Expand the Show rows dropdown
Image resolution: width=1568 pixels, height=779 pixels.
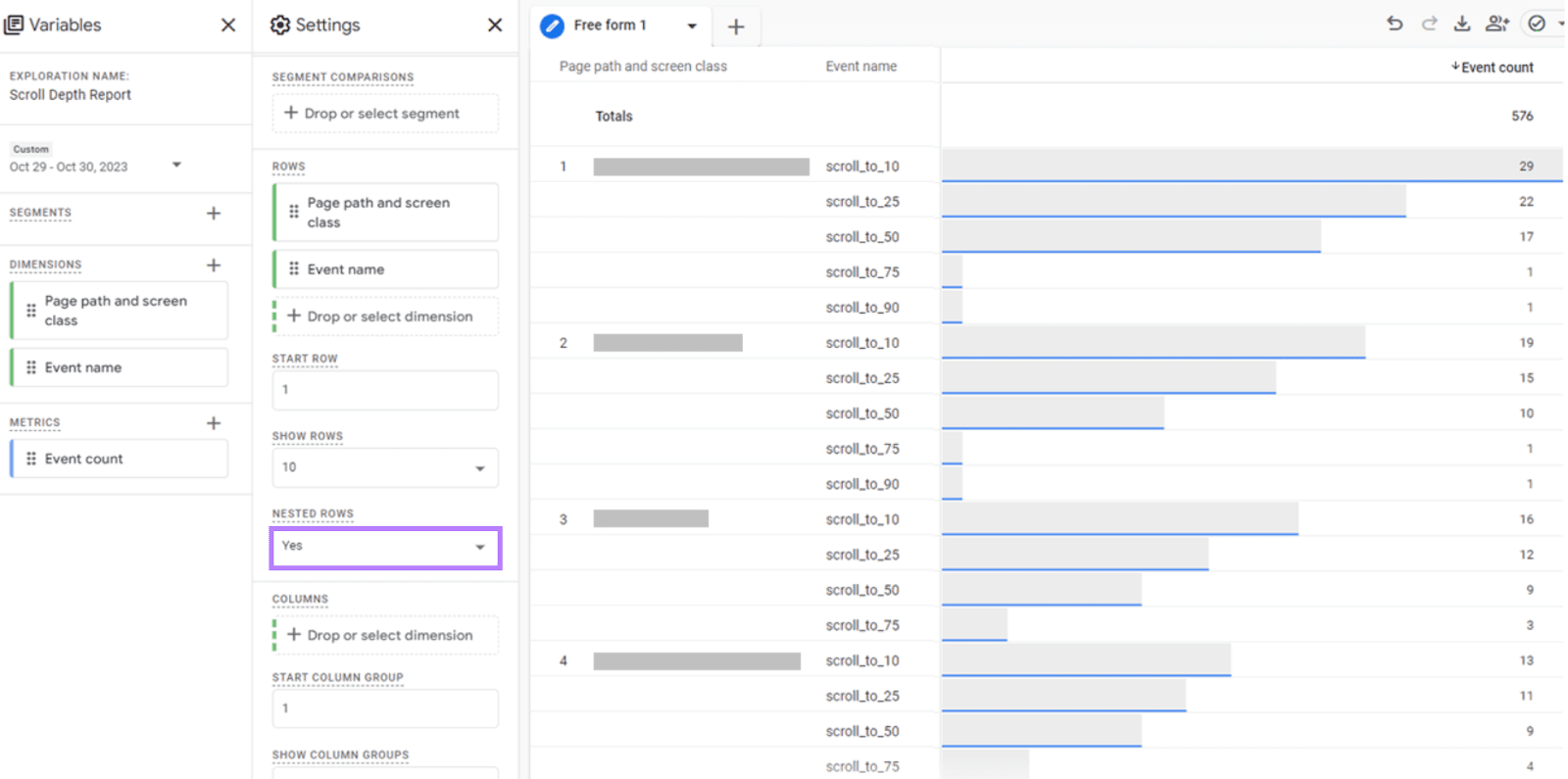tap(385, 467)
